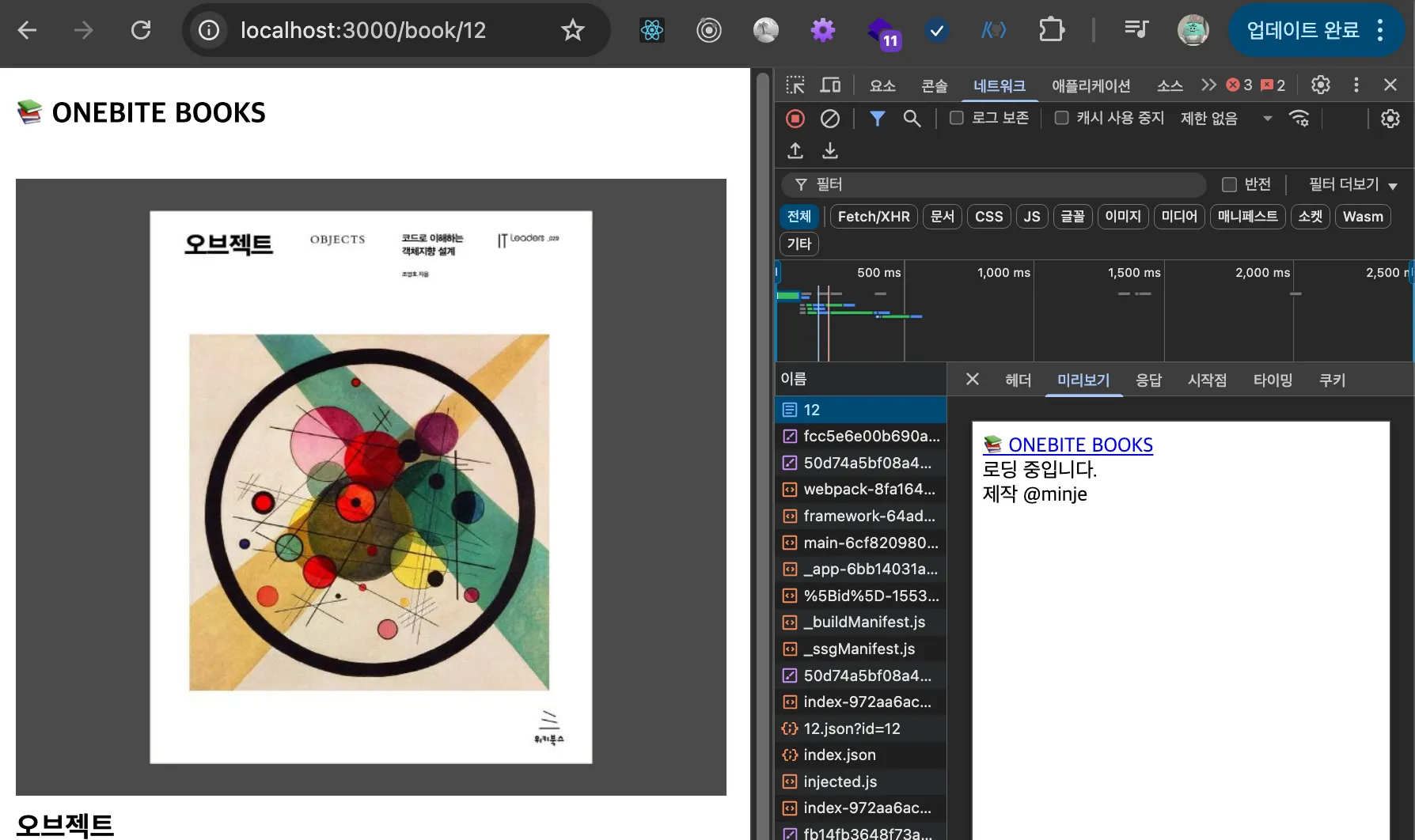Image resolution: width=1415 pixels, height=840 pixels.
Task: Close the request detail pane
Action: click(x=973, y=380)
